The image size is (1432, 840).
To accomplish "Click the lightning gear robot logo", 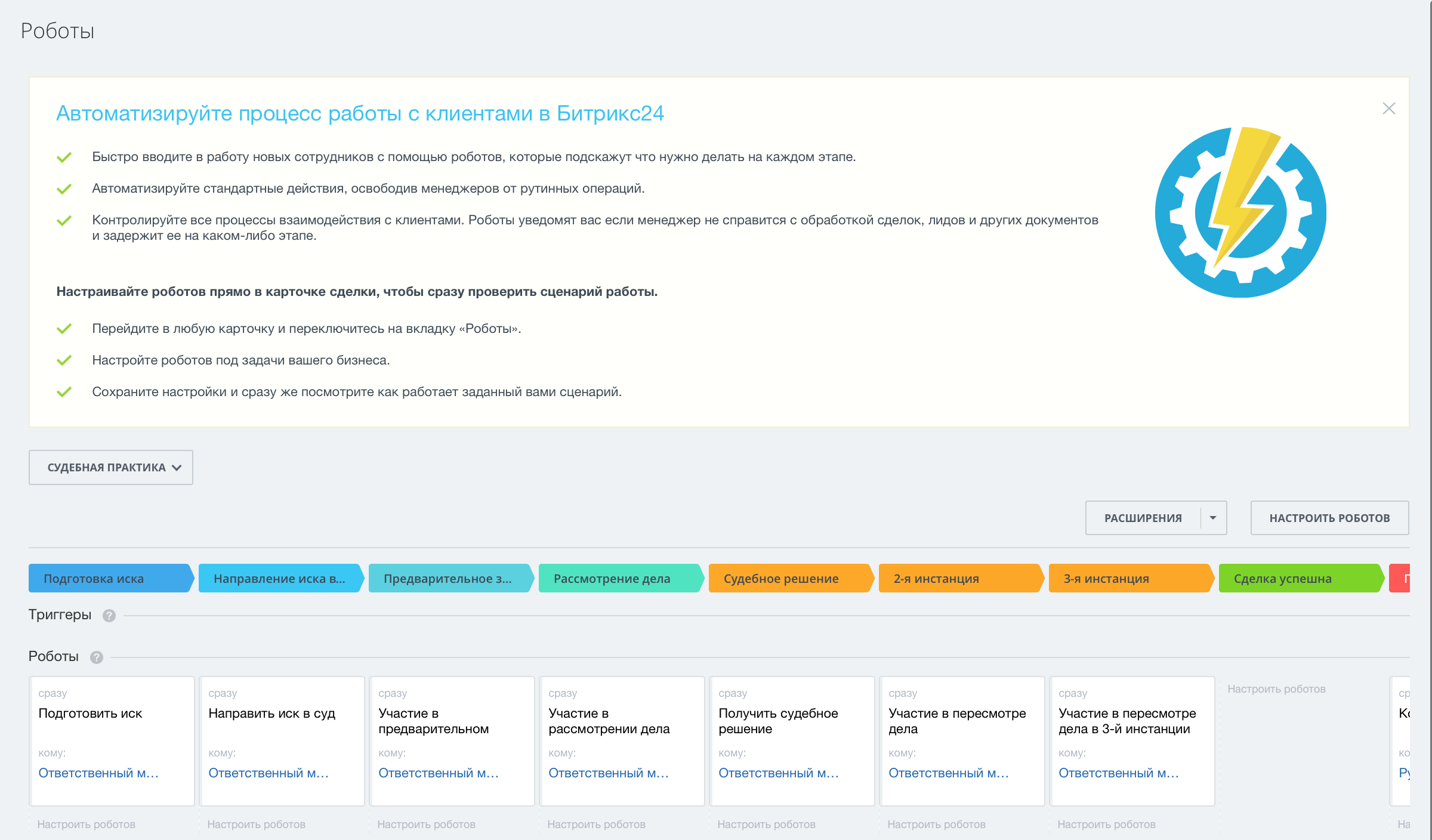I will coord(1240,212).
